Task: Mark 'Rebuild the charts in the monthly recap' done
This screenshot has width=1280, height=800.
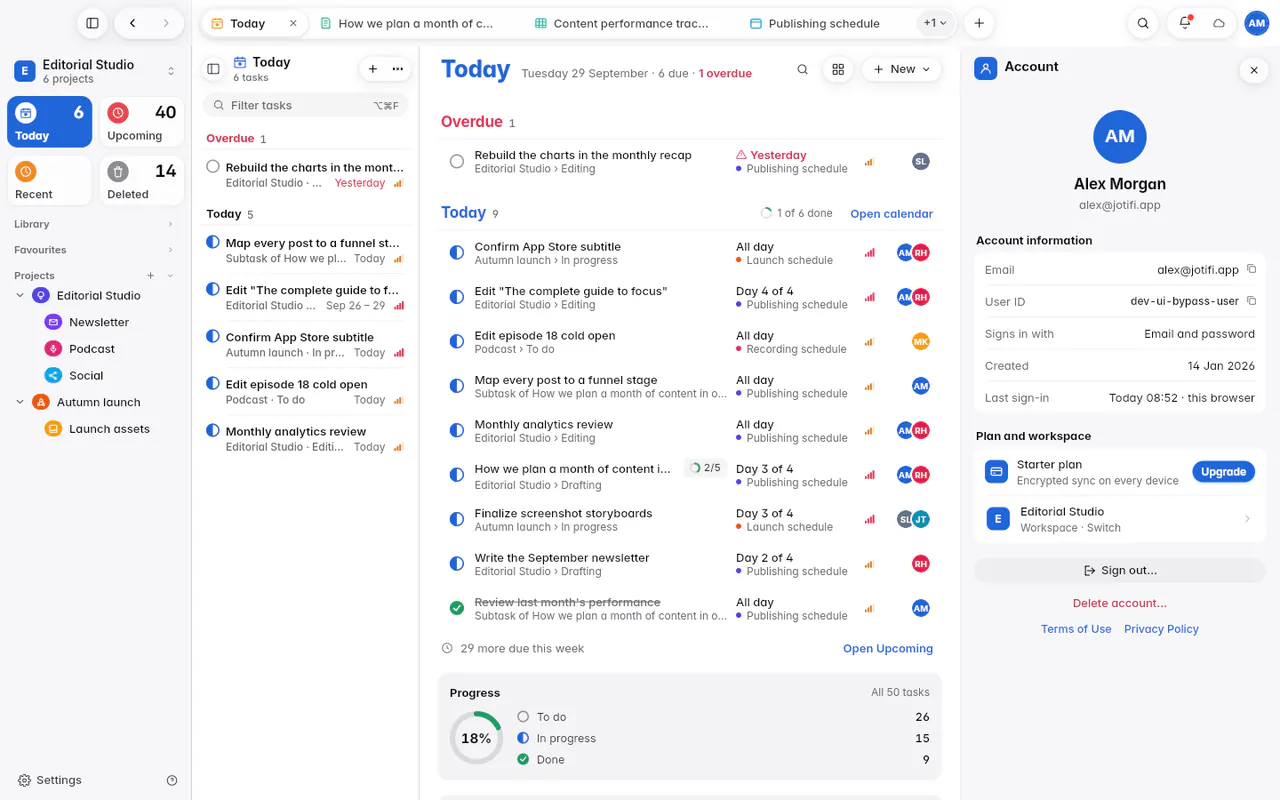Action: tap(457, 161)
